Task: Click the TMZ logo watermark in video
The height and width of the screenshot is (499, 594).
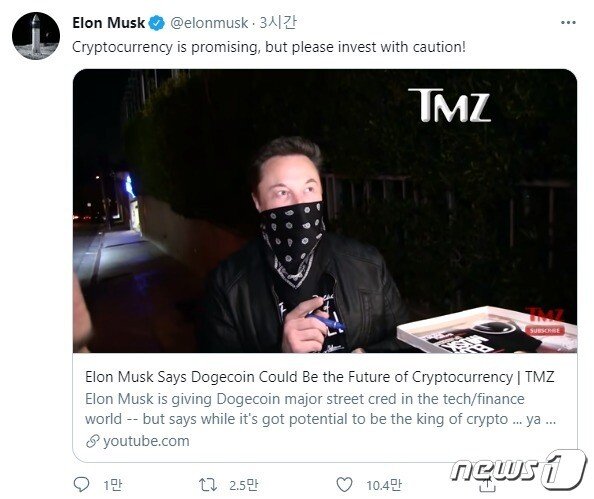Action: (x=449, y=105)
